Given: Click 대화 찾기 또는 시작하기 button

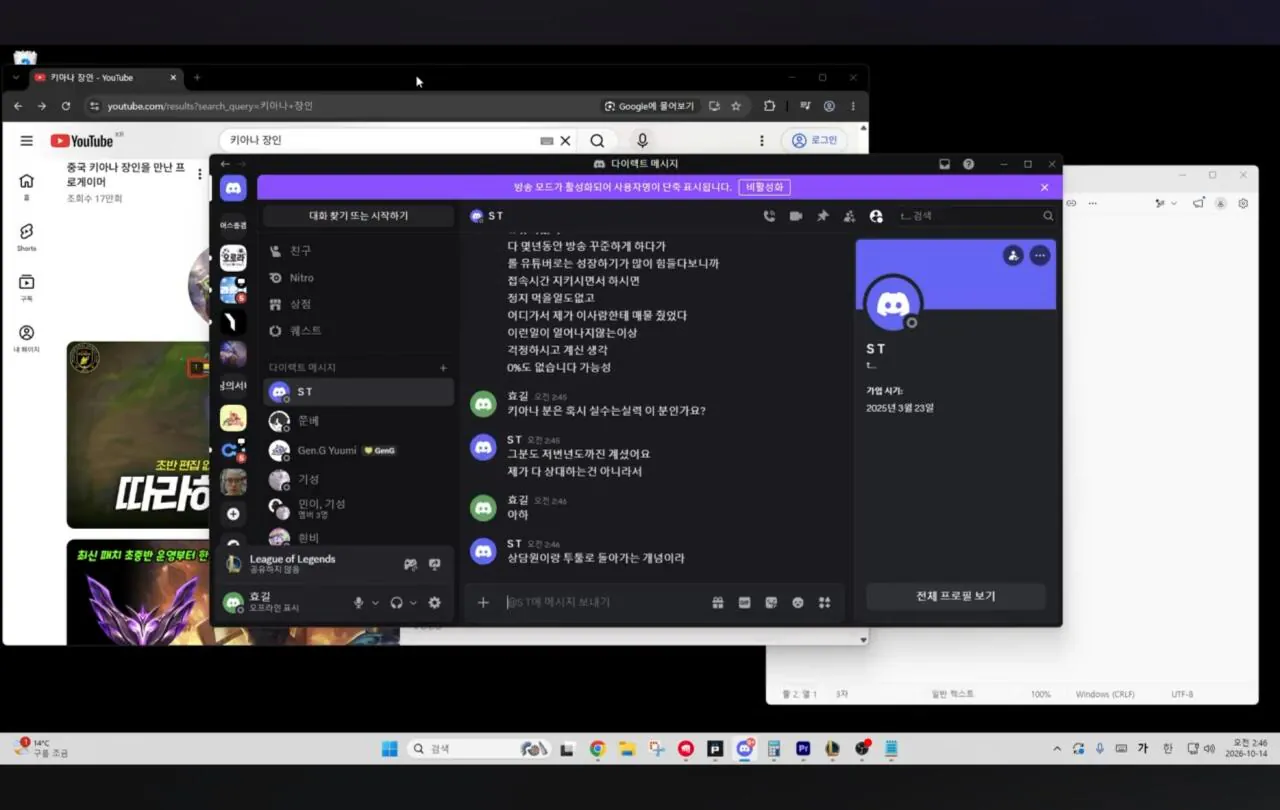Looking at the screenshot, I should pyautogui.click(x=358, y=216).
